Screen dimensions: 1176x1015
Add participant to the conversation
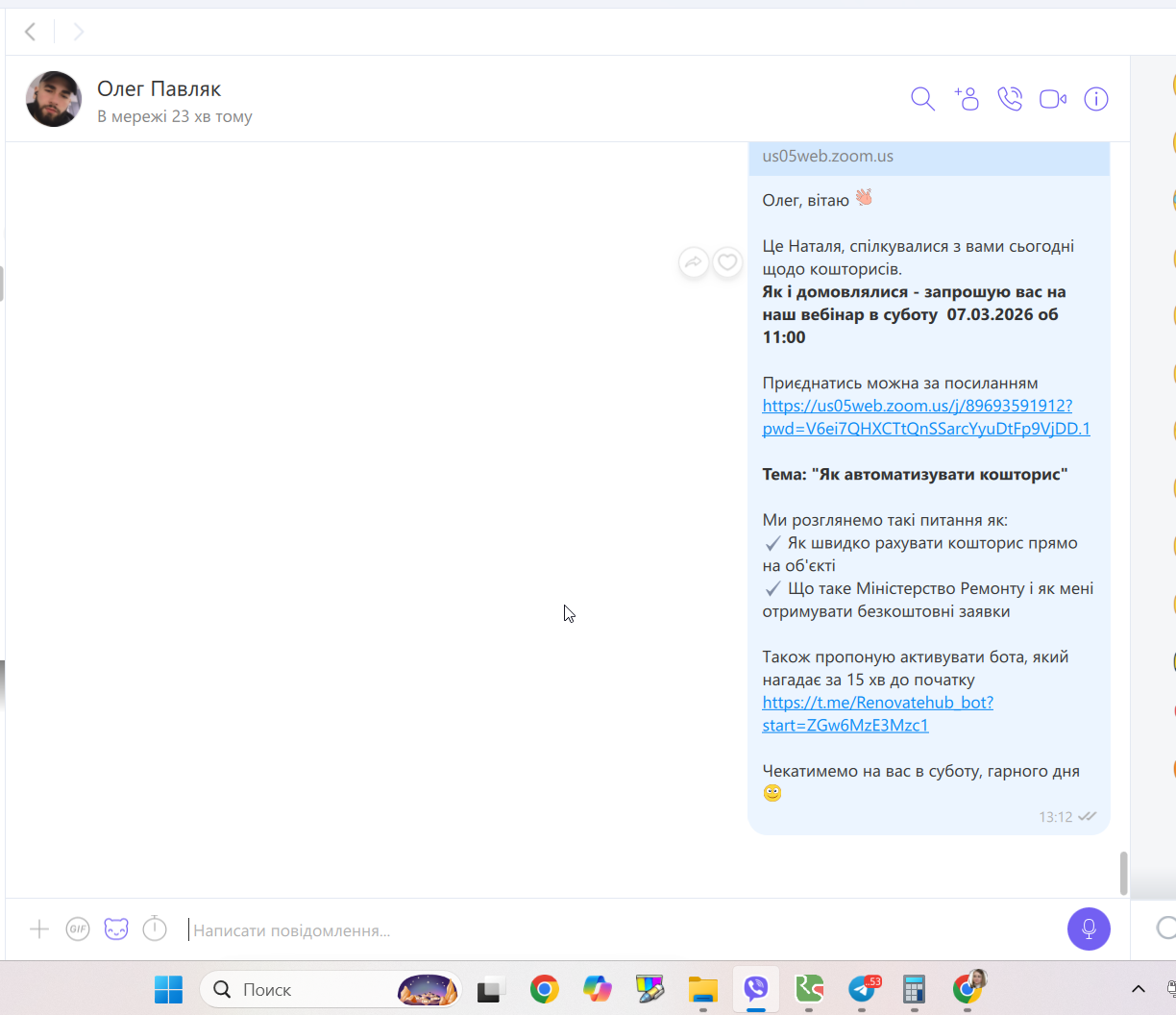967,99
